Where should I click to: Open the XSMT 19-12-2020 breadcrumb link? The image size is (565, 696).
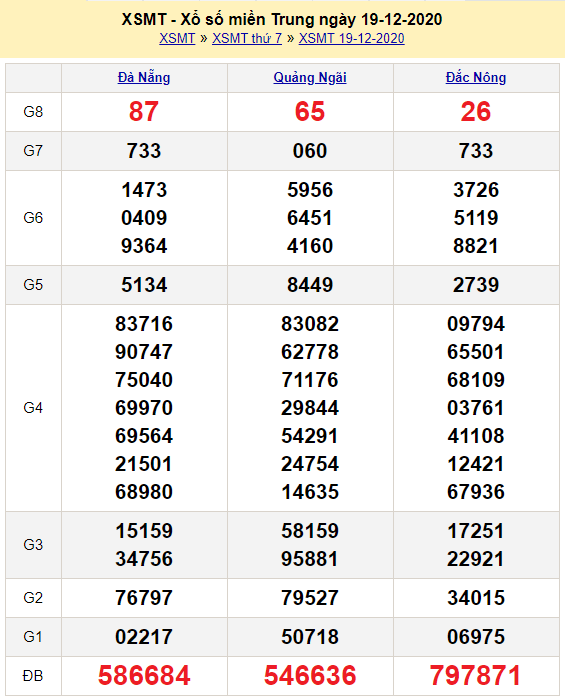click(352, 39)
